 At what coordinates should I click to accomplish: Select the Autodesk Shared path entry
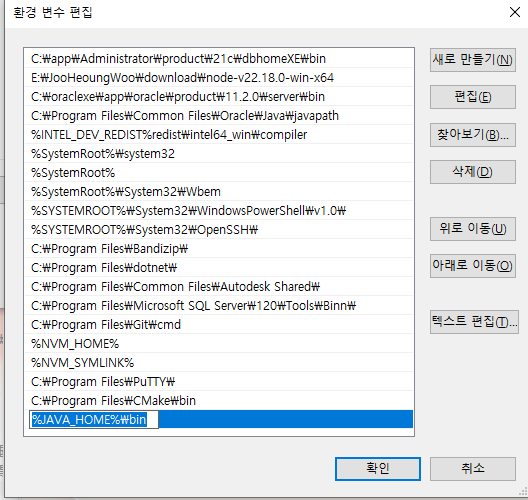[219, 287]
